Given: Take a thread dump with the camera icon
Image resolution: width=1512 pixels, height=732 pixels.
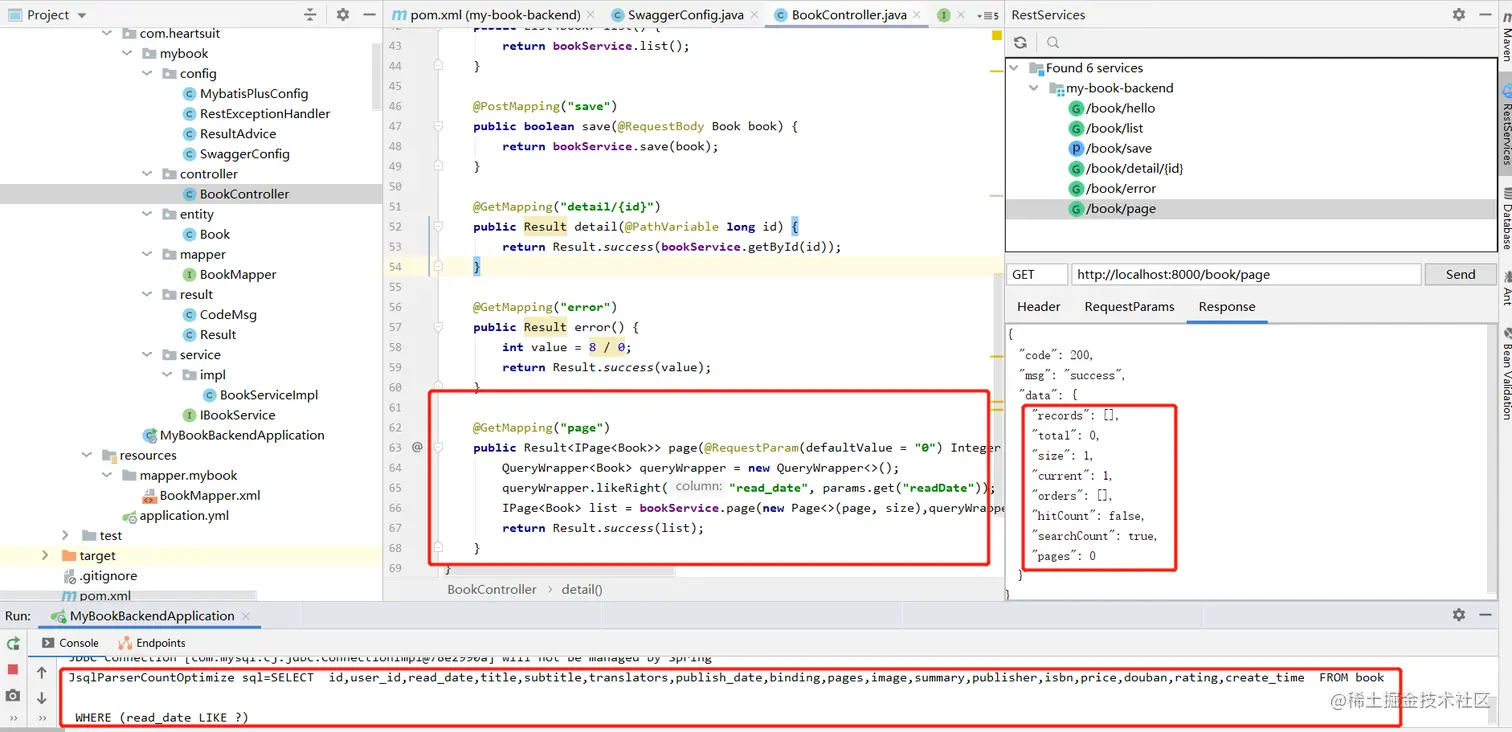Looking at the screenshot, I should [x=12, y=694].
